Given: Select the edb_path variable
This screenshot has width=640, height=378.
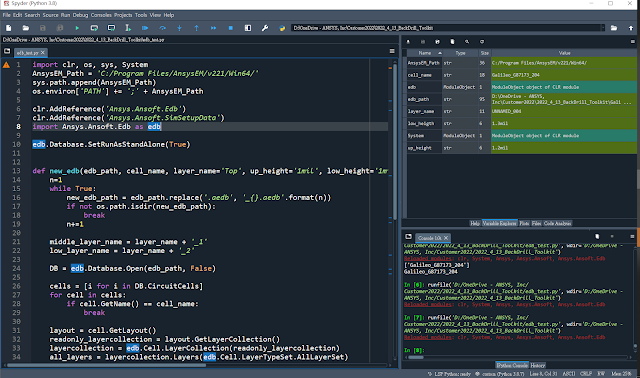Looking at the screenshot, I should pos(522,99).
